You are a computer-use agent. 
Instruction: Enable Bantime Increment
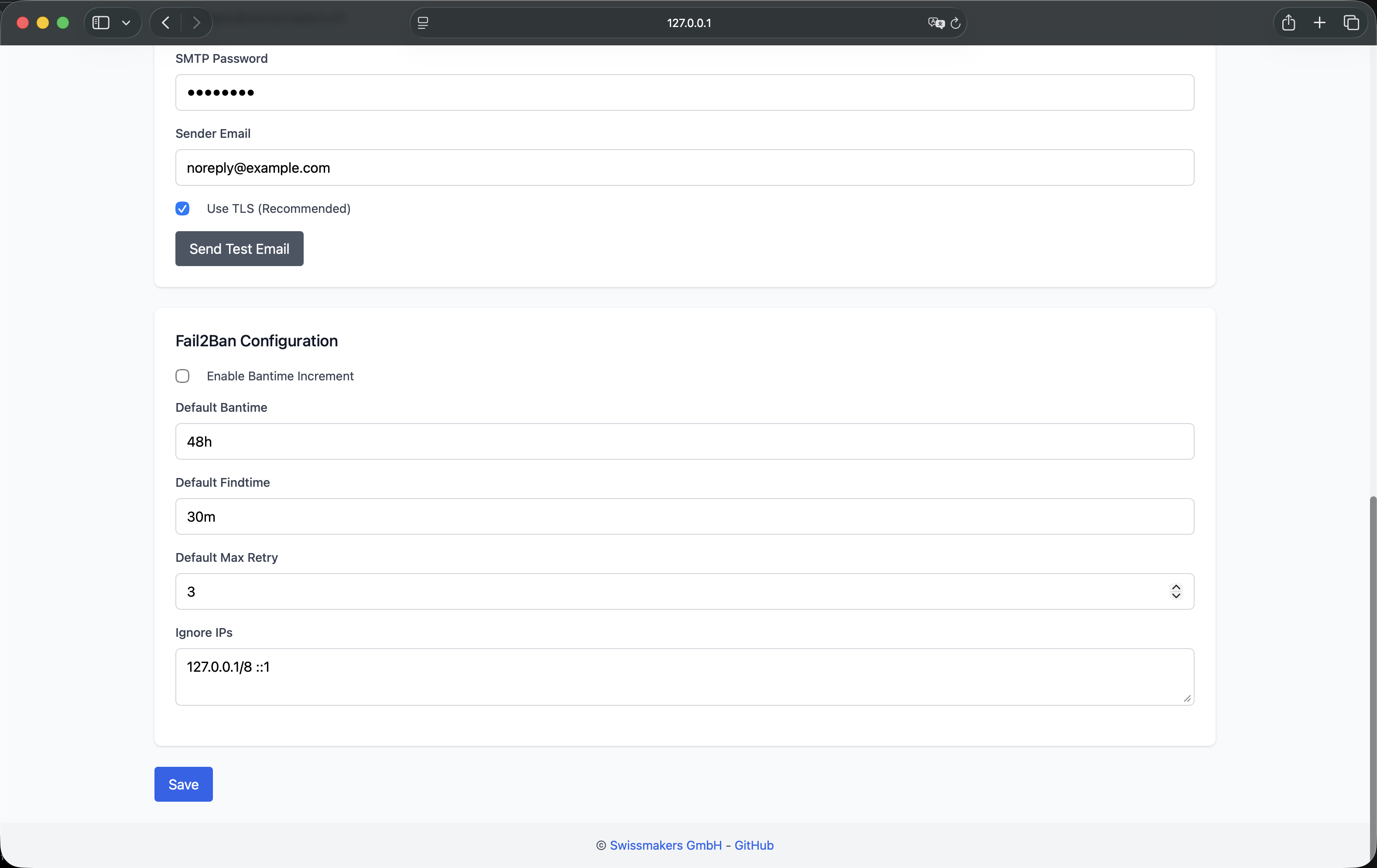182,376
